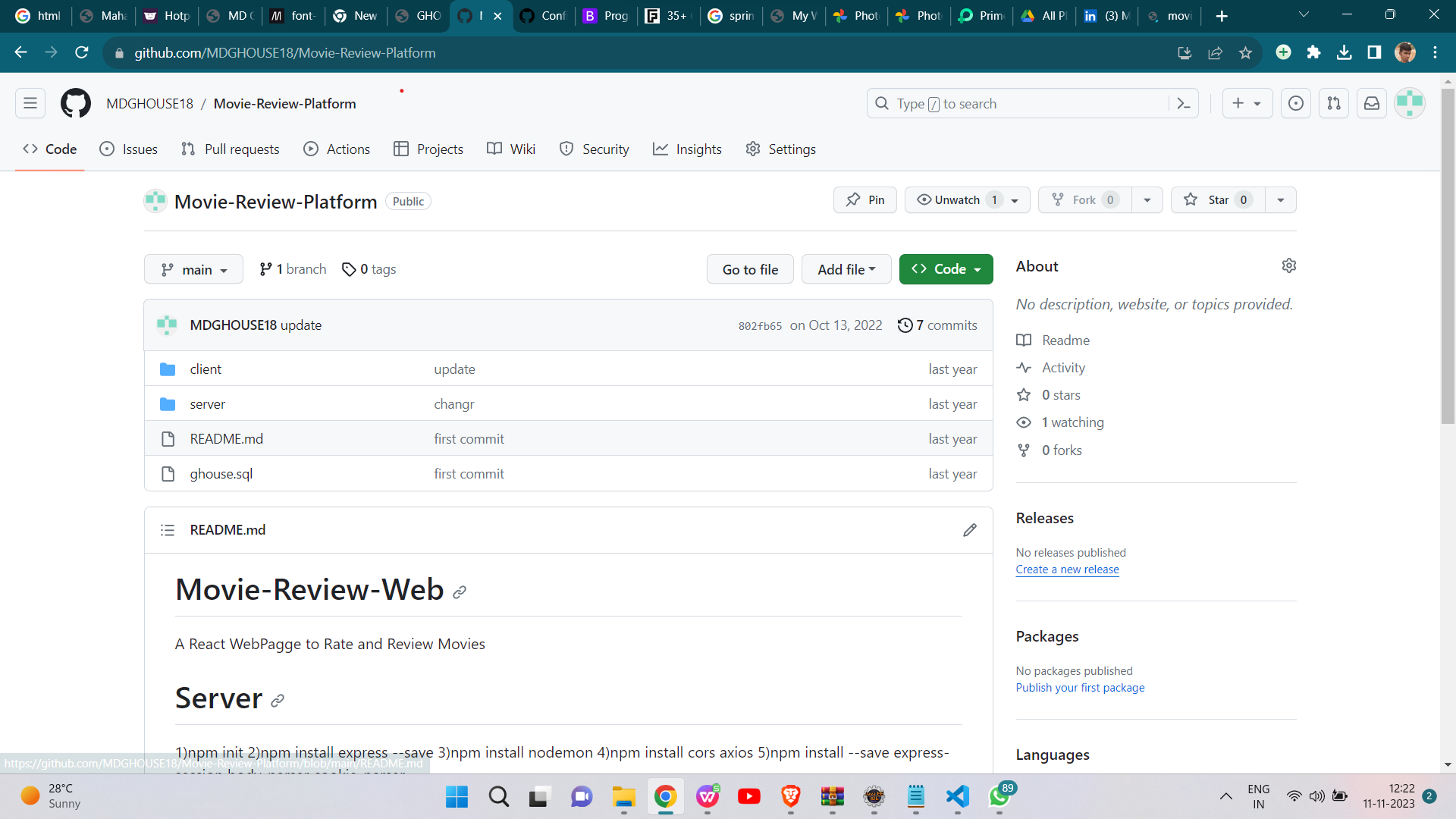Star the repository
The width and height of the screenshot is (1456, 819).
[1216, 199]
